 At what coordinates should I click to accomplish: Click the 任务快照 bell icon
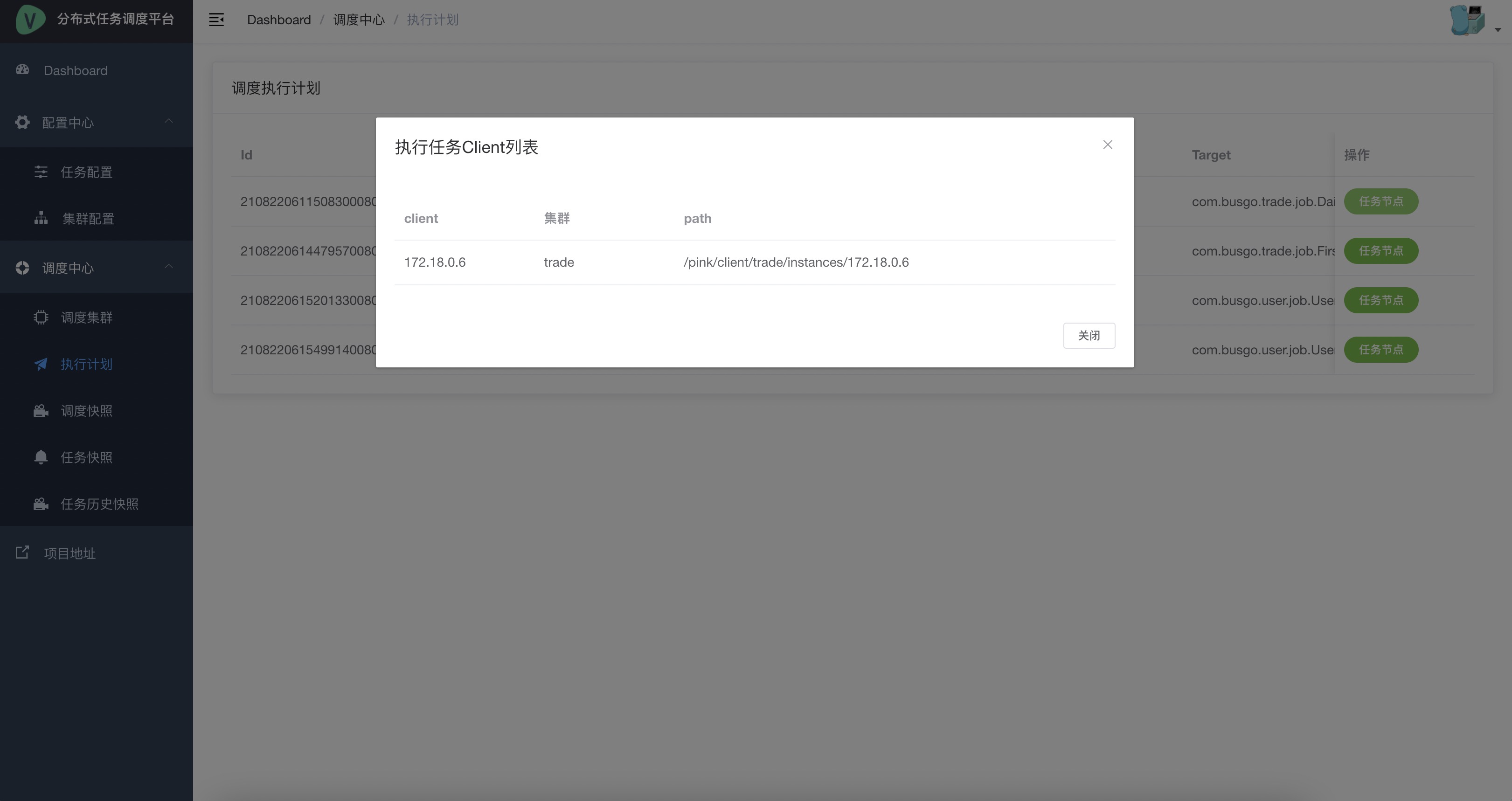41,457
